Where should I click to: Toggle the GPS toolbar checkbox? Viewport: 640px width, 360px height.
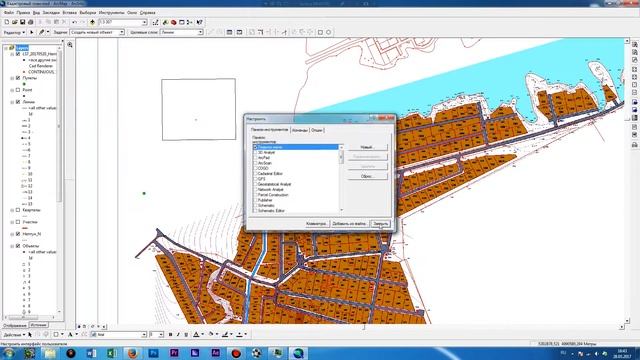(x=256, y=179)
